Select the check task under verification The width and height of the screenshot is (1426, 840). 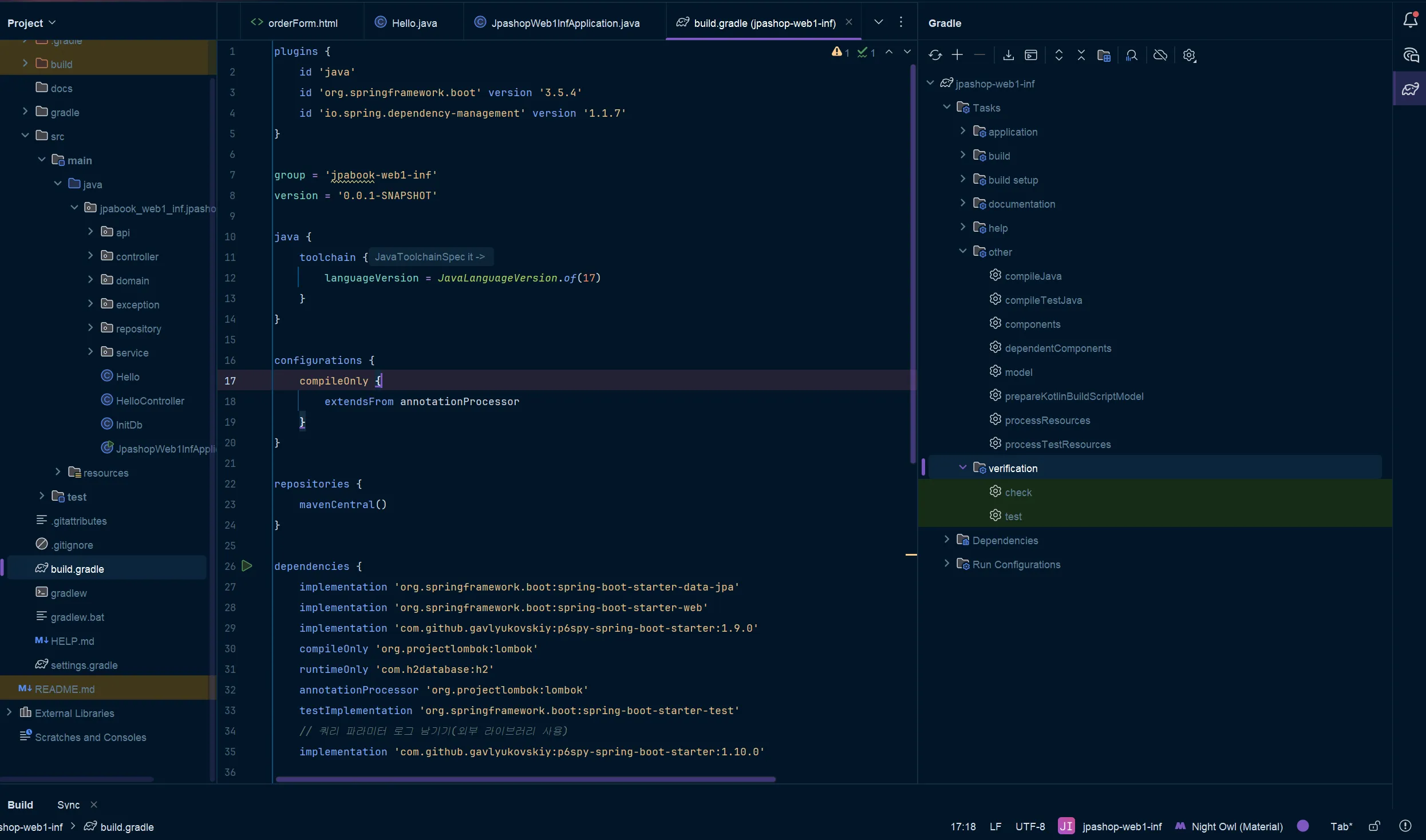[x=1019, y=492]
